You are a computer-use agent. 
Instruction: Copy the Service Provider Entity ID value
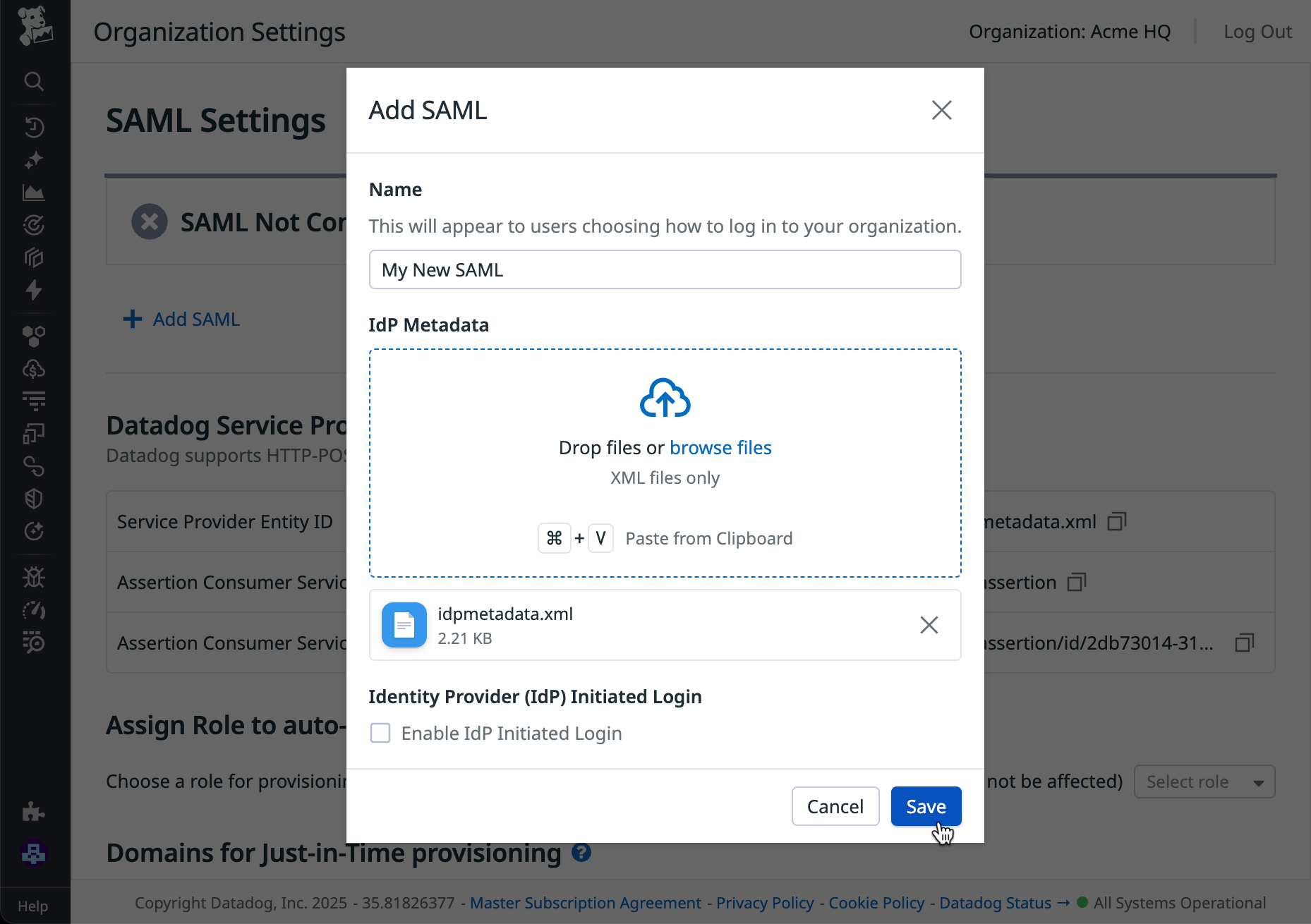1116,522
